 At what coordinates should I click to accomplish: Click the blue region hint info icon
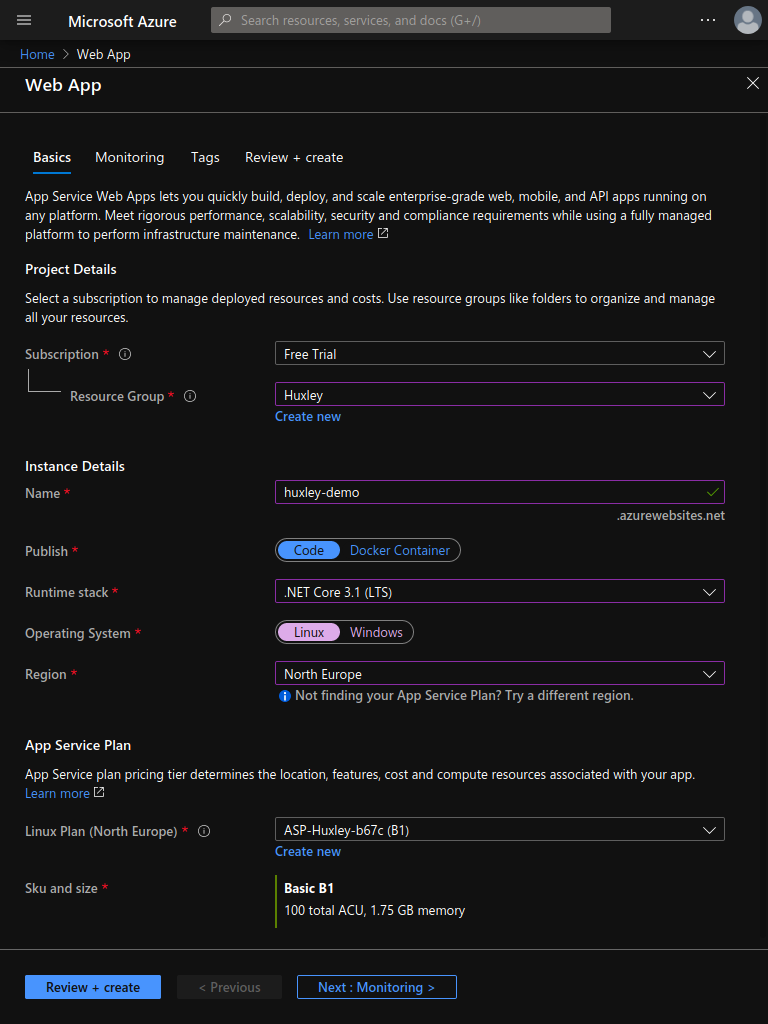284,696
